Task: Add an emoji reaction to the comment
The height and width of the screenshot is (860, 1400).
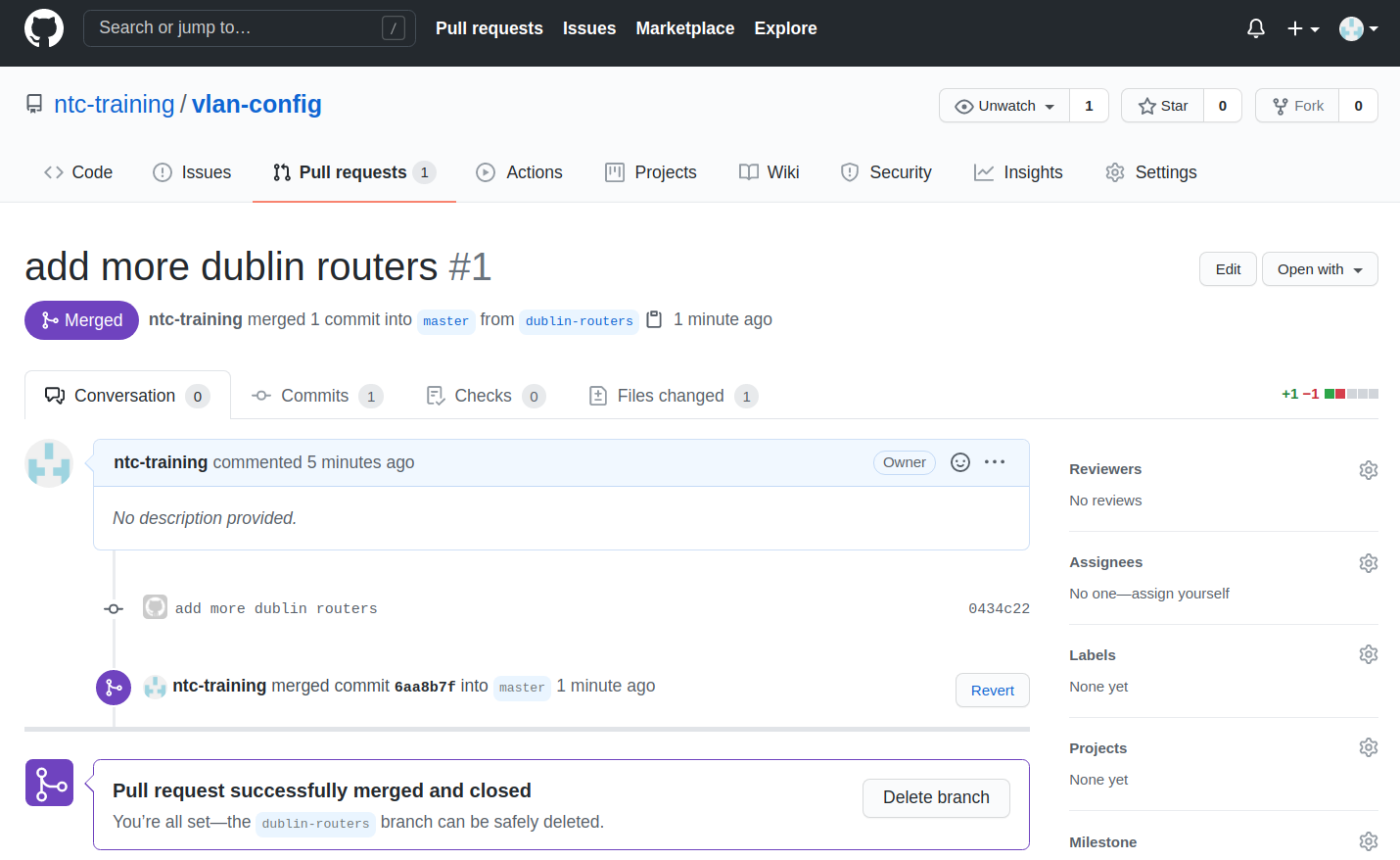Action: 960,462
